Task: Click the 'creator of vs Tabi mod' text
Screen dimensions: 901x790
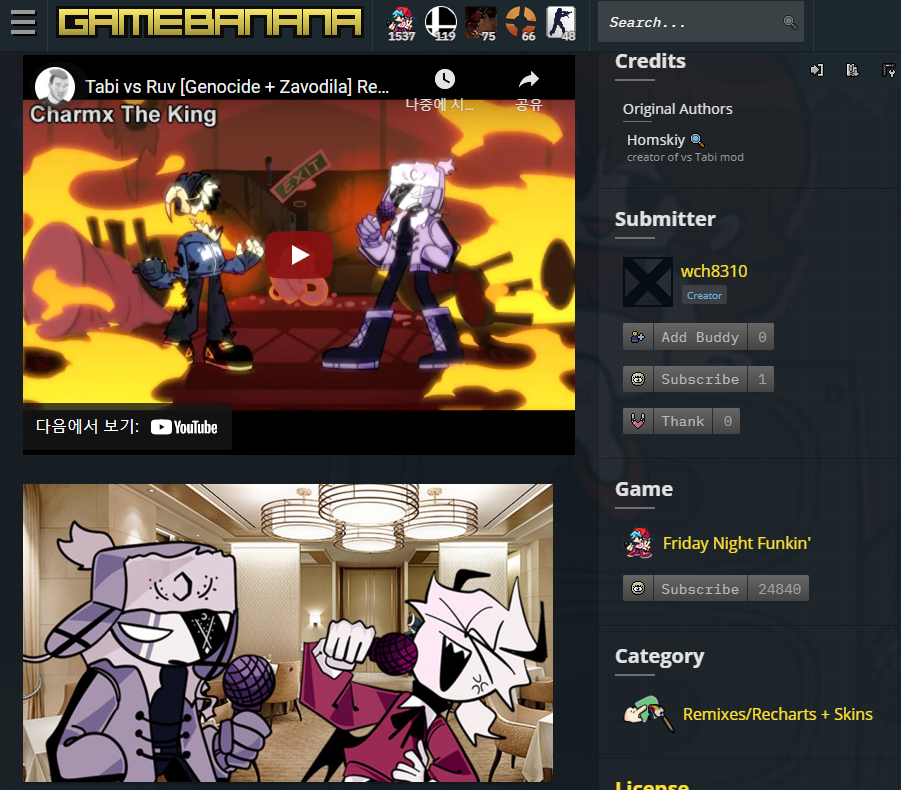Action: tap(685, 157)
